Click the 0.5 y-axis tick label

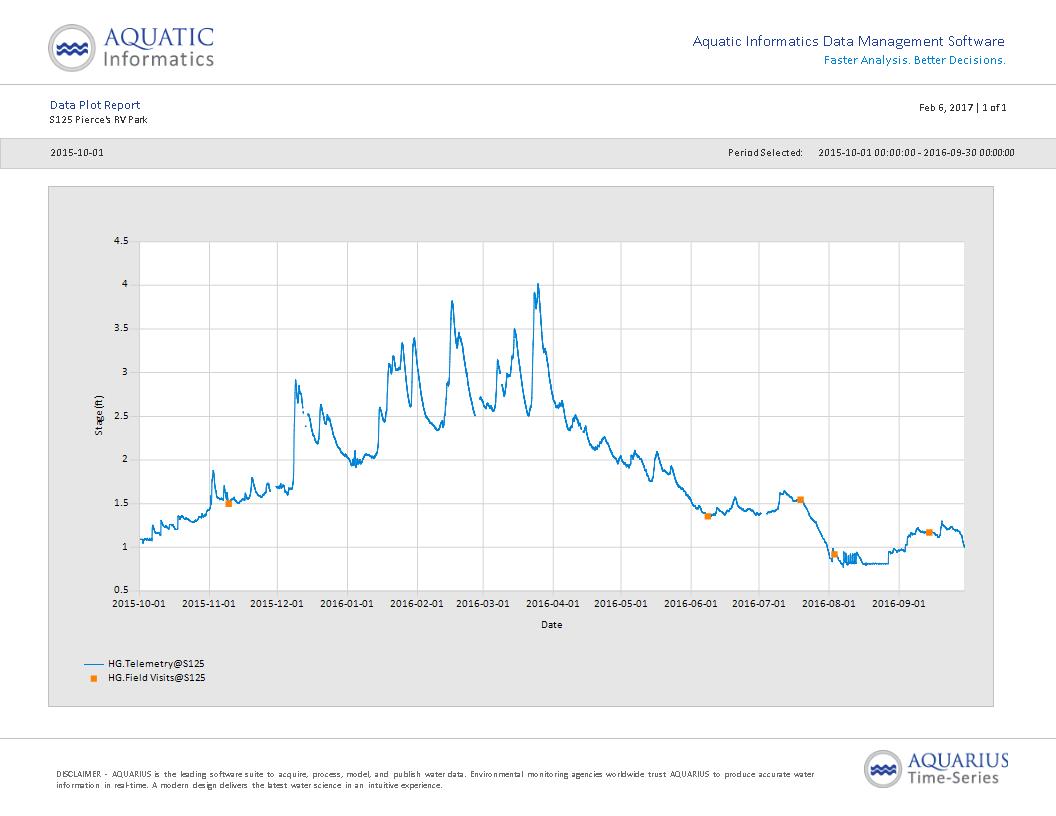click(x=121, y=590)
